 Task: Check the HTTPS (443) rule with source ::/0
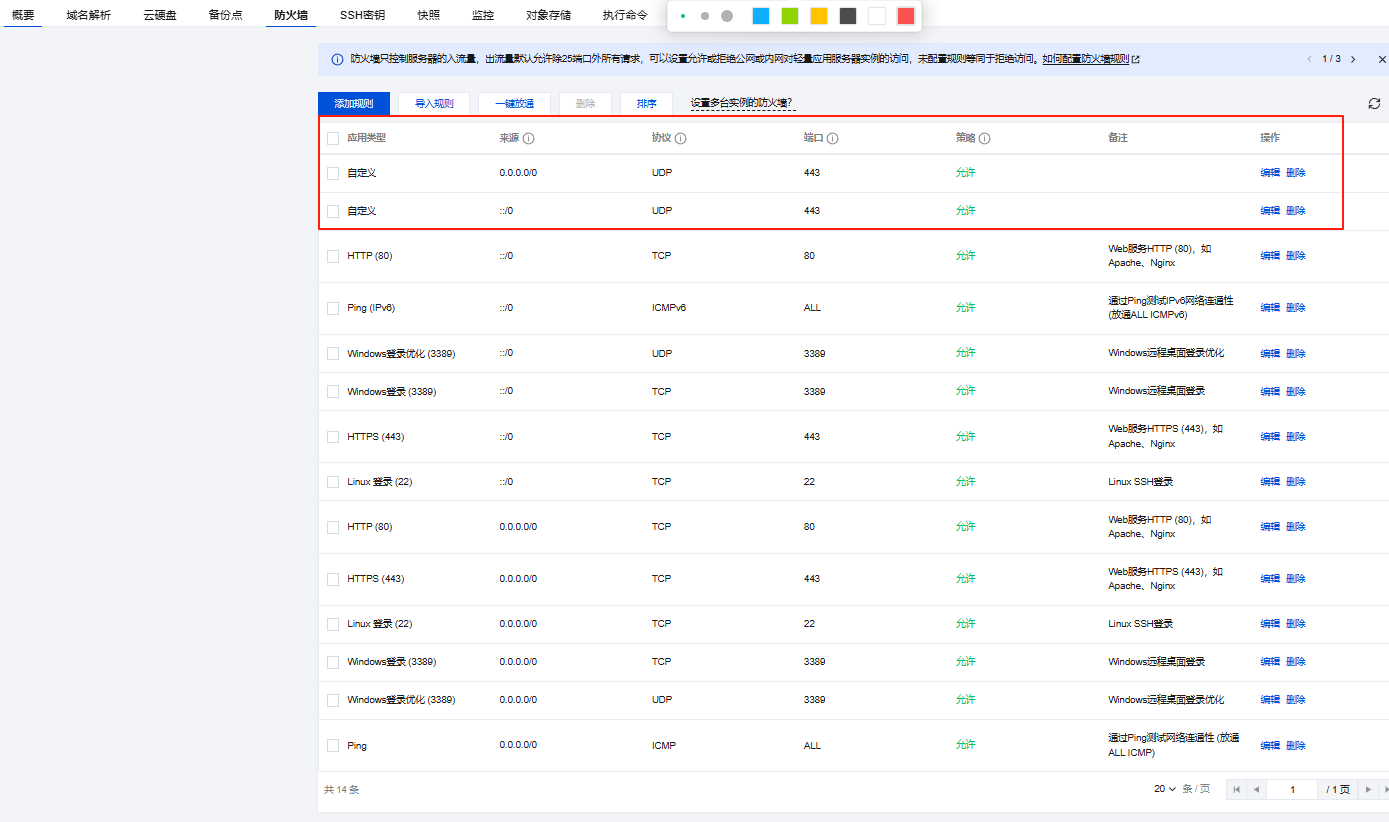[333, 437]
